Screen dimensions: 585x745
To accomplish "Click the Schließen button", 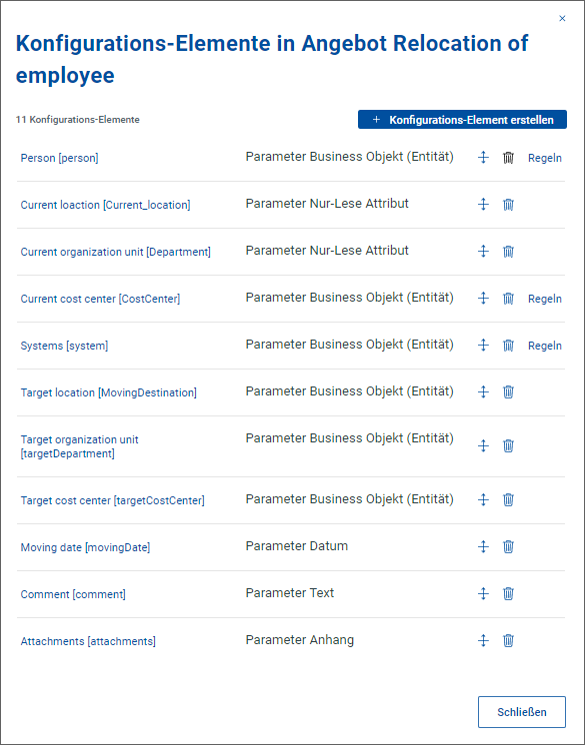I will click(x=521, y=712).
